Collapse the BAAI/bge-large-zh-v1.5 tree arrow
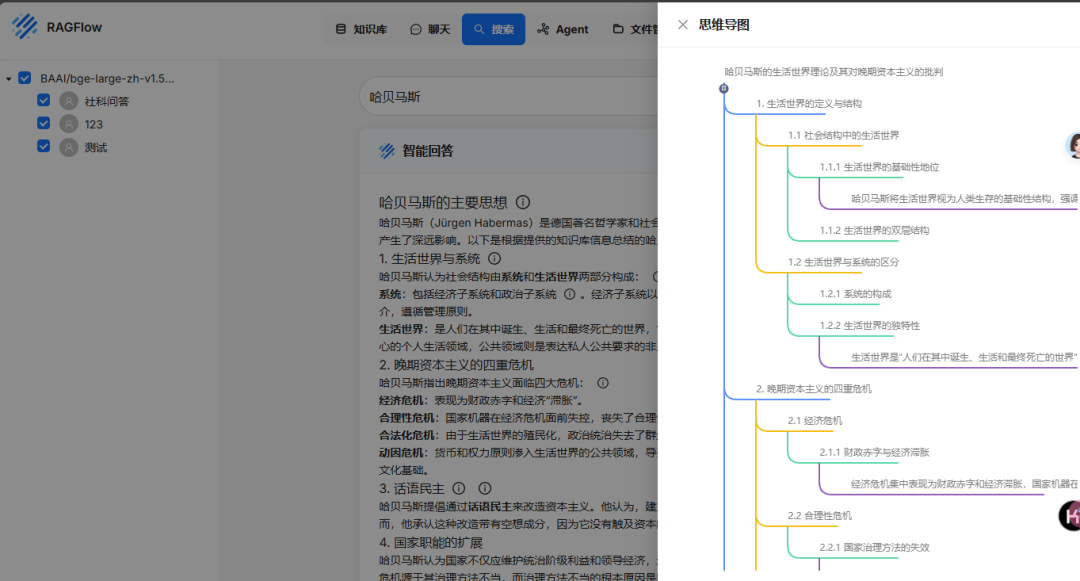1080x581 pixels. point(9,78)
